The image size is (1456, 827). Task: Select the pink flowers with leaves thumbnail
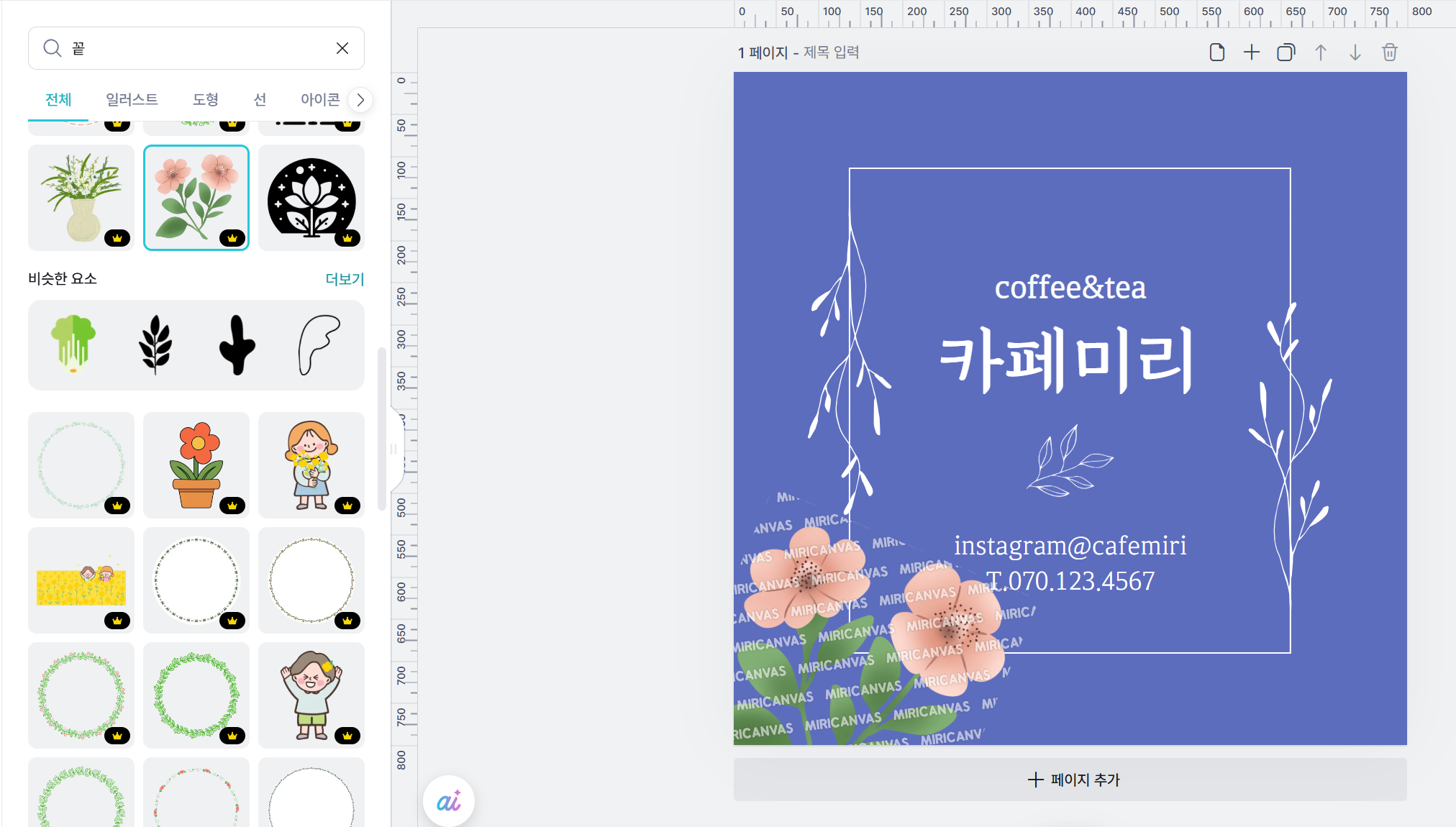click(x=196, y=198)
